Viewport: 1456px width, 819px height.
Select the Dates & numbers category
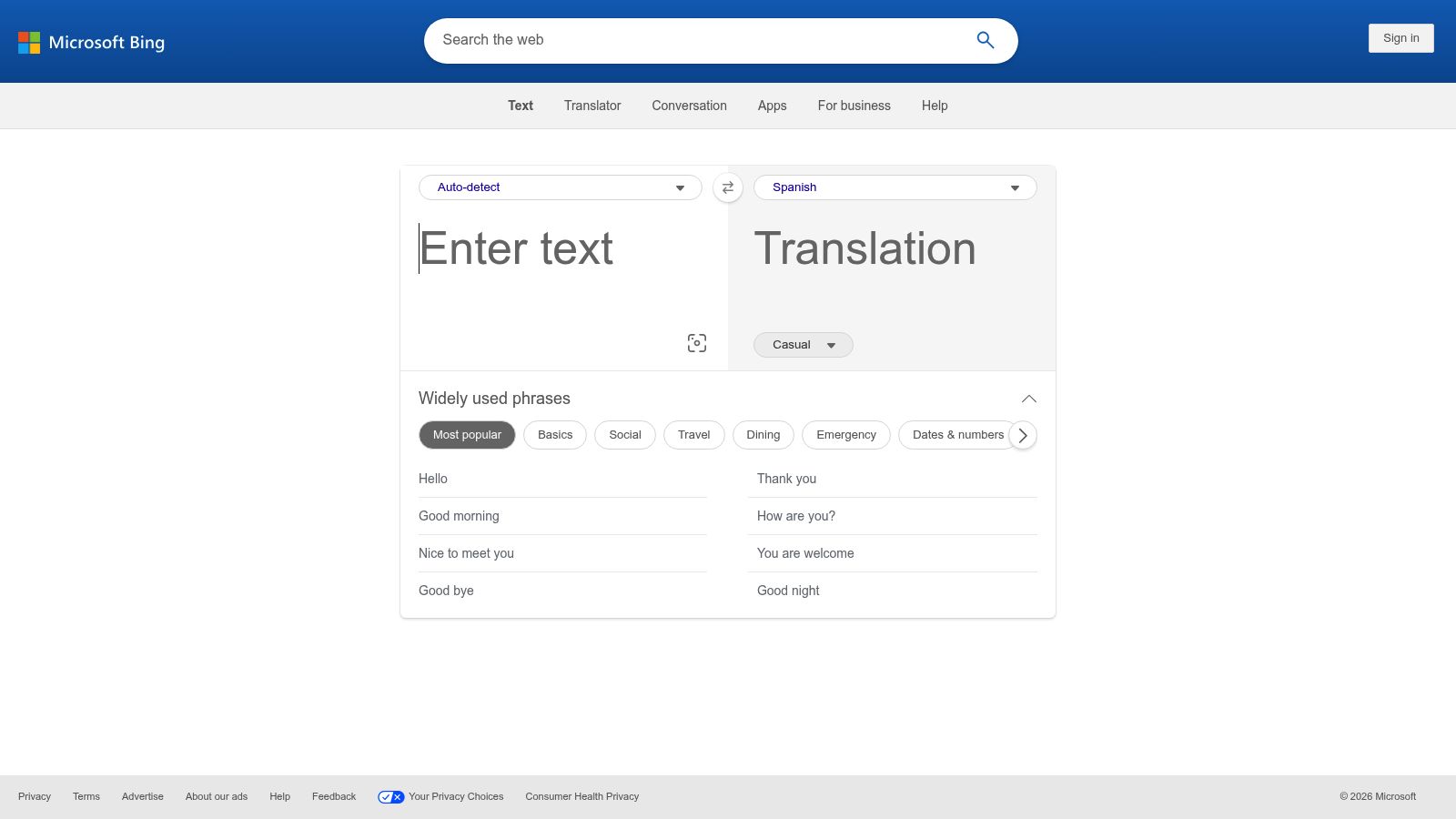pyautogui.click(x=957, y=435)
